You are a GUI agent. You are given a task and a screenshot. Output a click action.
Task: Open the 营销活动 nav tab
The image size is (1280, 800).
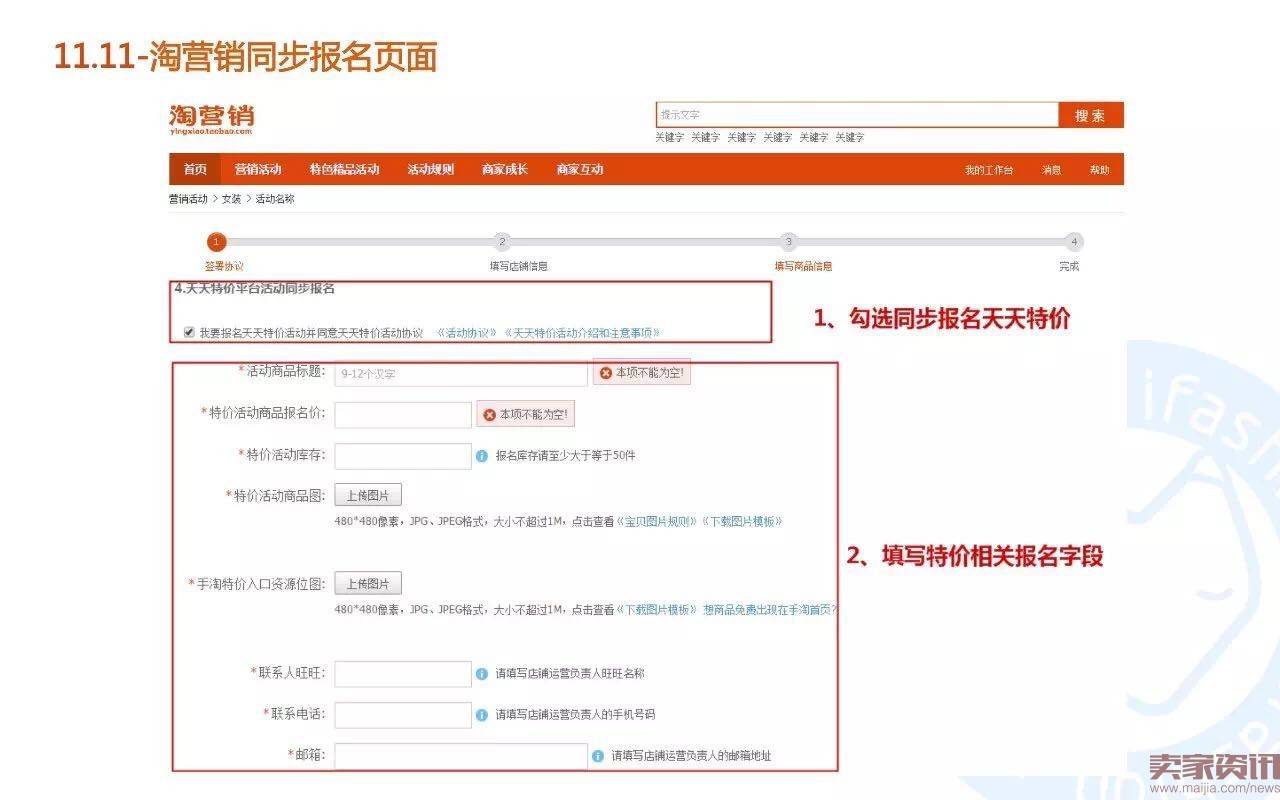coord(258,169)
